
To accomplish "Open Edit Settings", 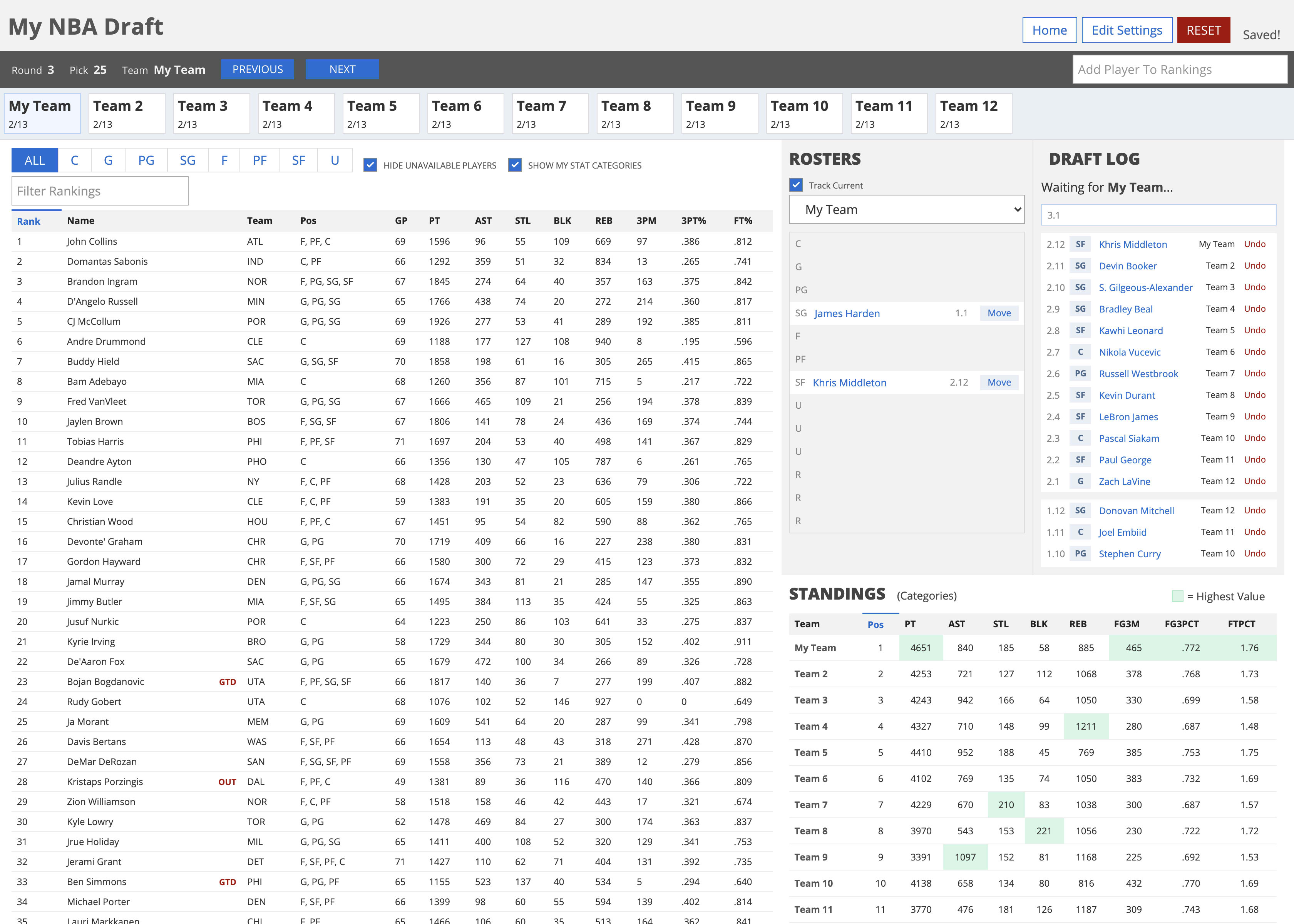I will pos(1127,30).
